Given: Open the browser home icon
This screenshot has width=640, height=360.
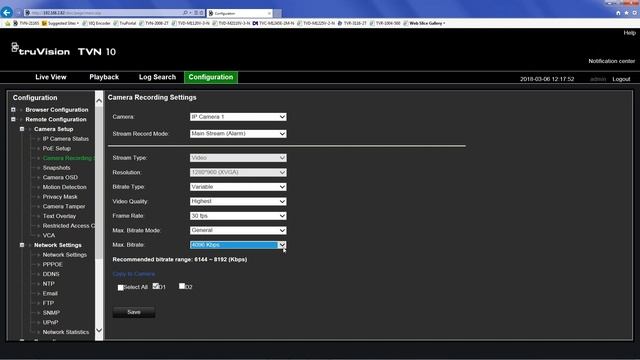Looking at the screenshot, I should point(618,13).
